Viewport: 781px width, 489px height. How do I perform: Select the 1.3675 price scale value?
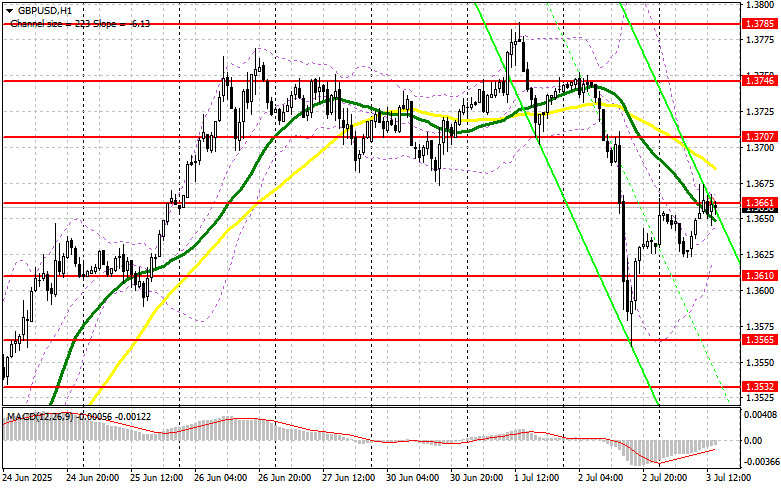[x=760, y=184]
